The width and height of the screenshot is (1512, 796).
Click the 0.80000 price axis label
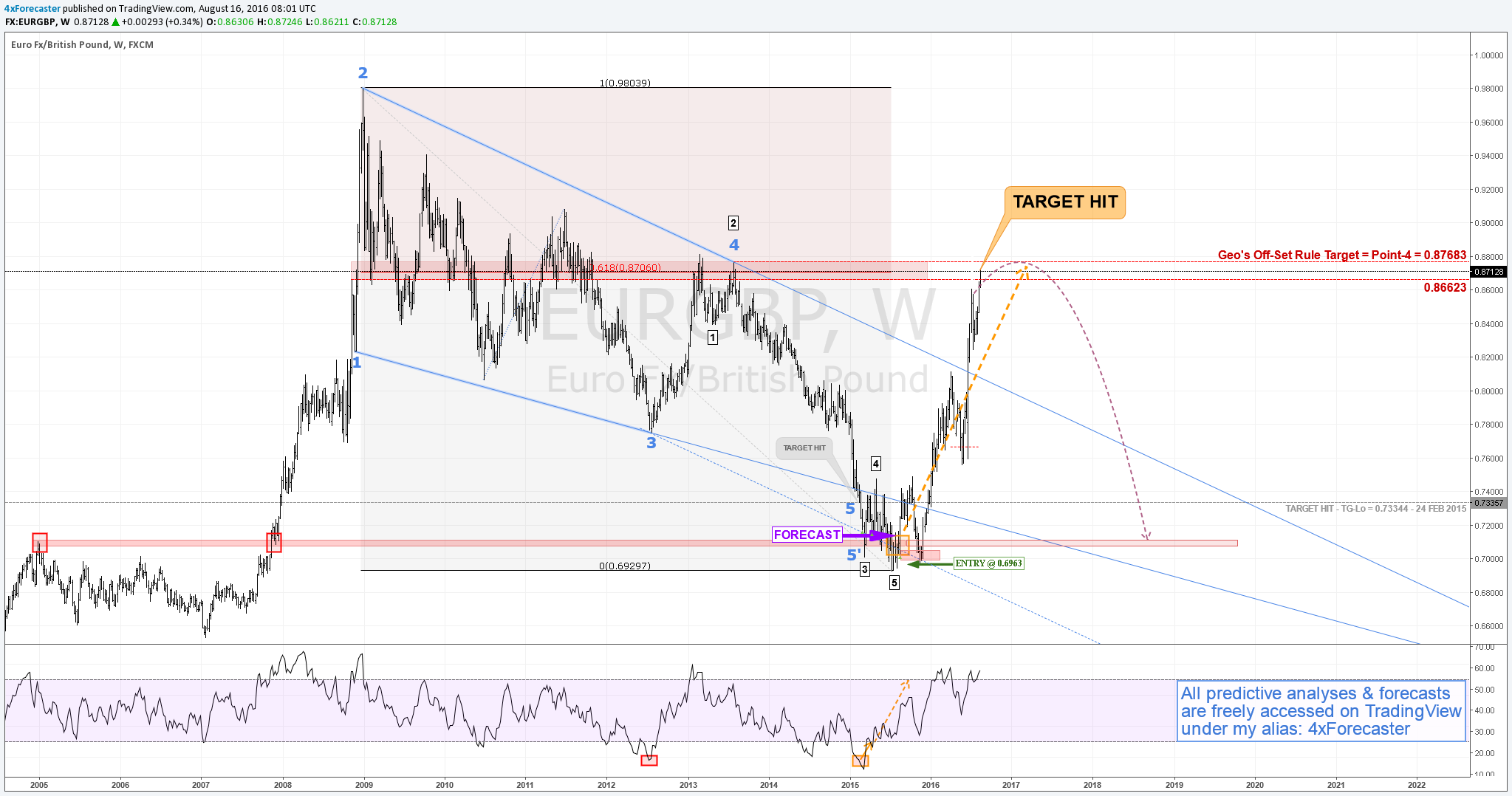[1489, 391]
